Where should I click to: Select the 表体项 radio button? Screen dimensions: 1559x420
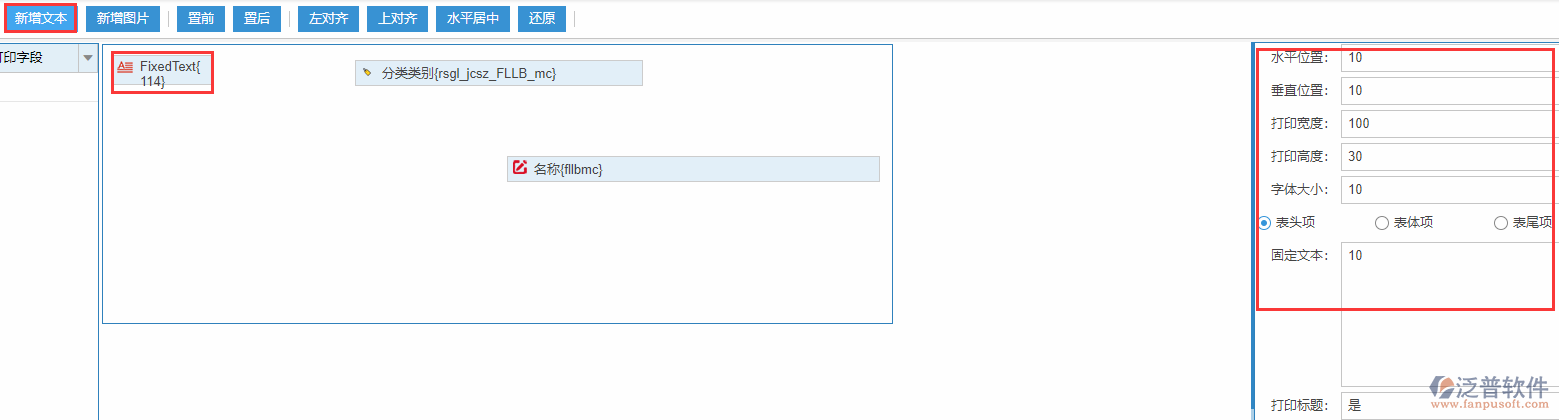pyautogui.click(x=1382, y=223)
